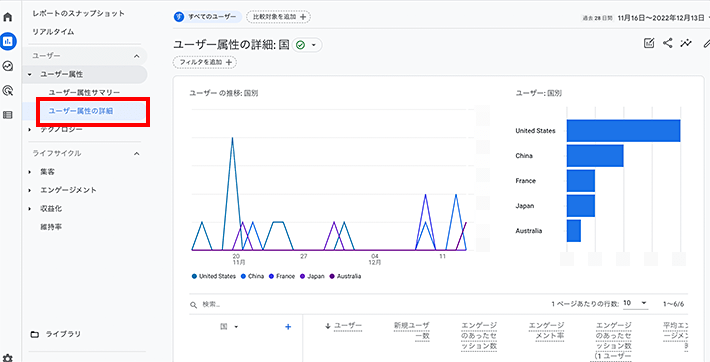Image resolution: width=710 pixels, height=362 pixels.
Task: Click the すべてのユーザー segment chip
Action: 208,17
